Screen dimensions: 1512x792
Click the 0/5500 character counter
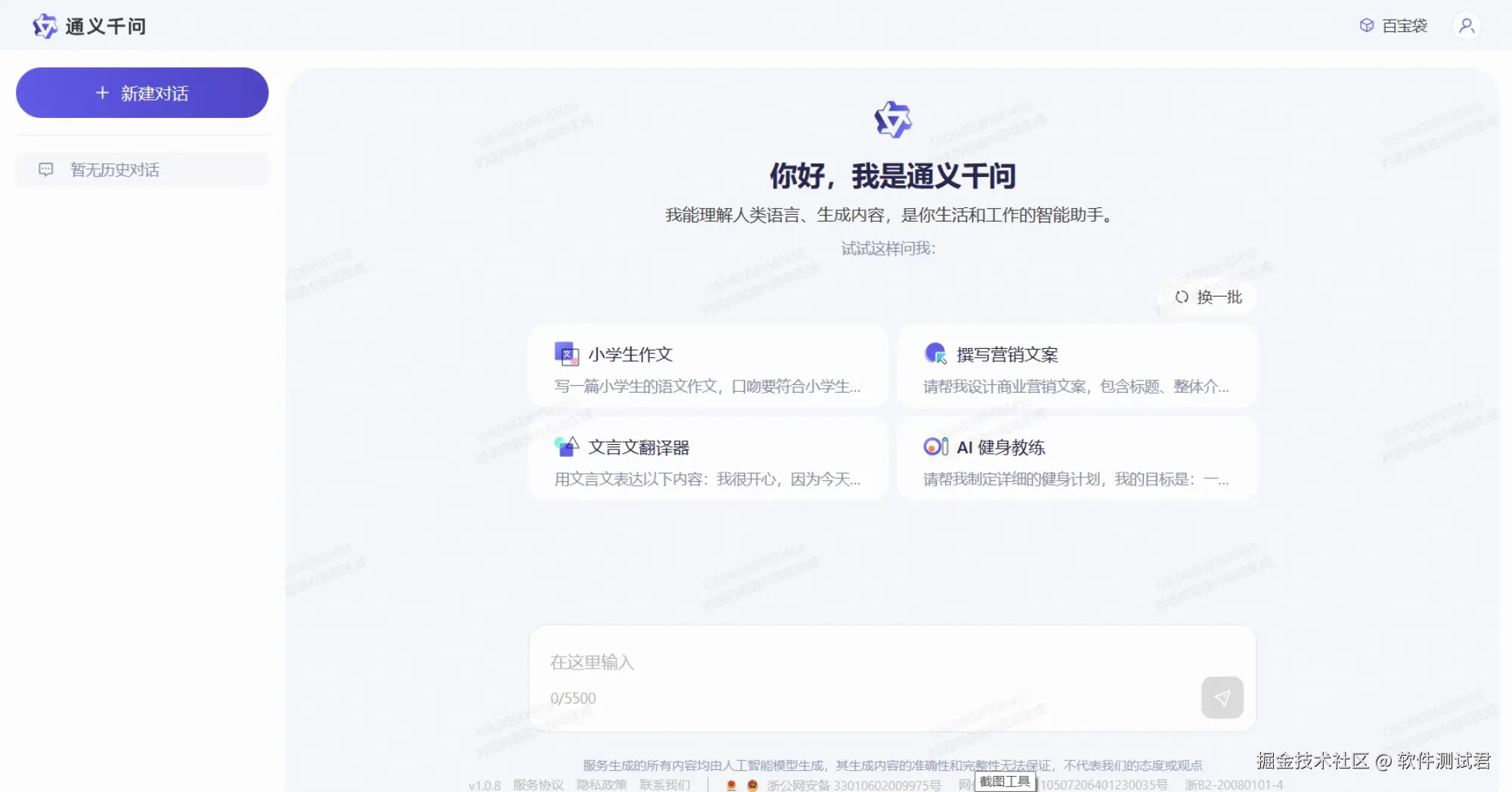coord(573,698)
